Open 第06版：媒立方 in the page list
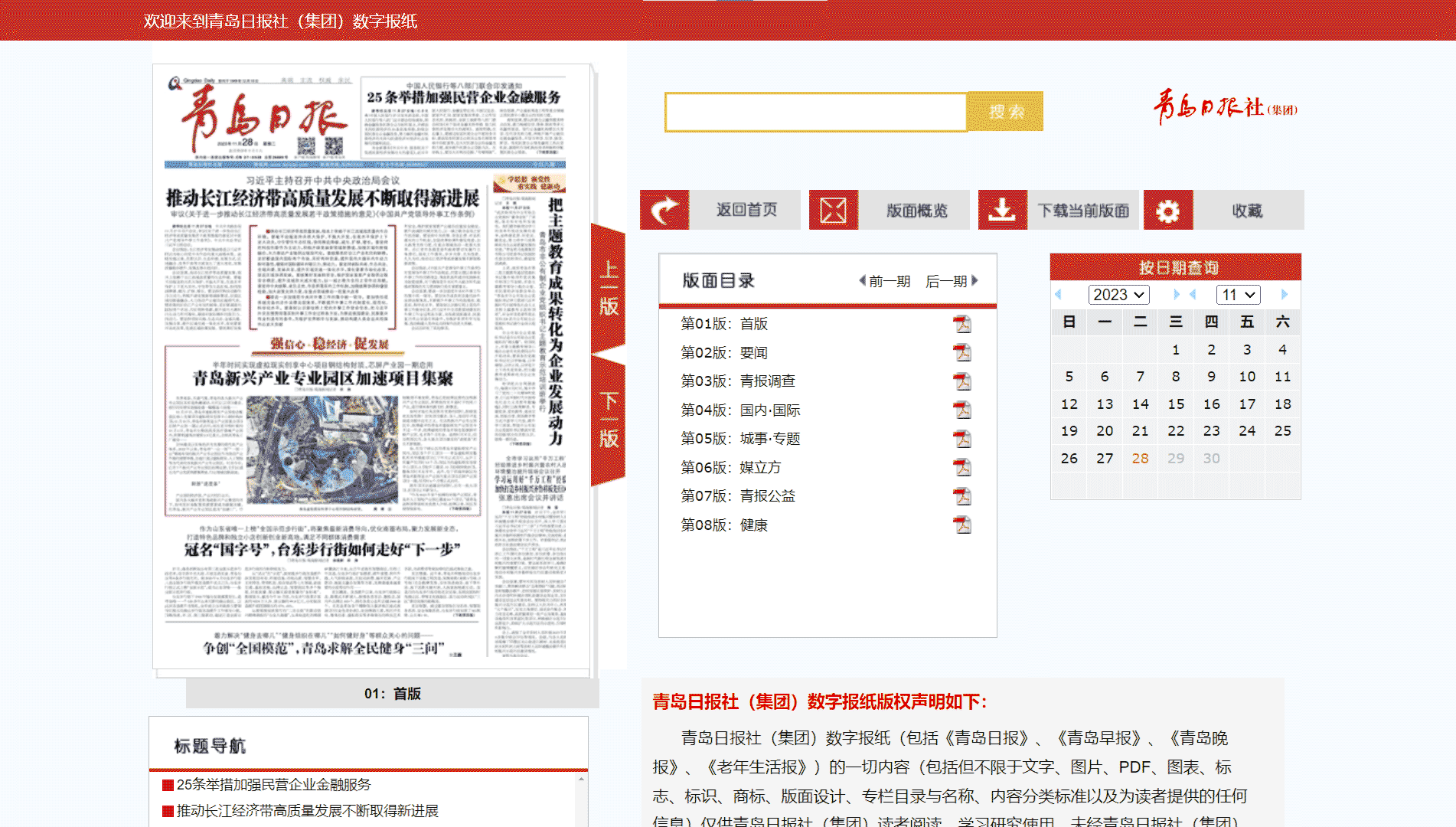Viewport: 1456px width, 827px height. coord(731,467)
